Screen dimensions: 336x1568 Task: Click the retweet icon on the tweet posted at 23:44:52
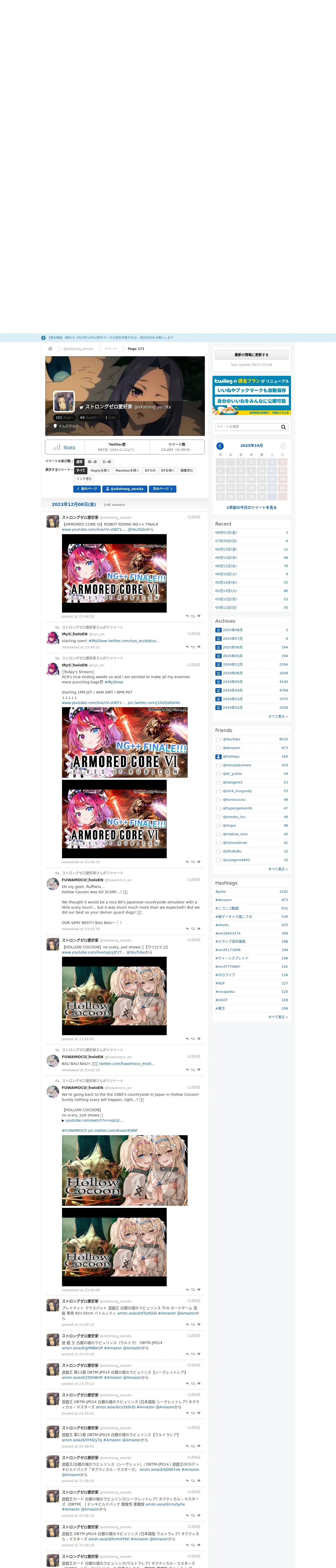click(193, 616)
